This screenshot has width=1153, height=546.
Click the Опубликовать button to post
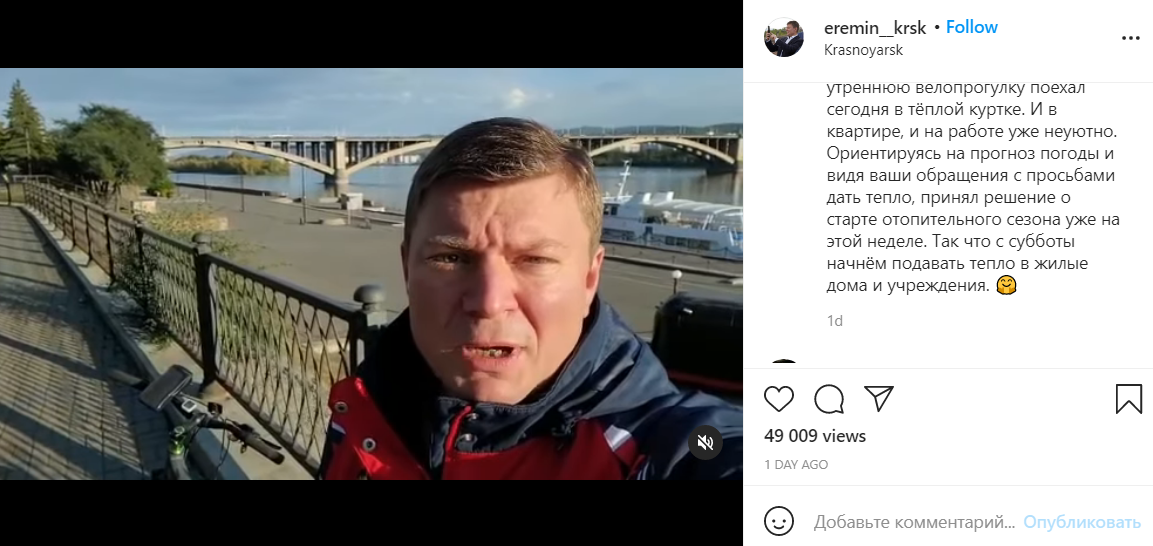1082,522
